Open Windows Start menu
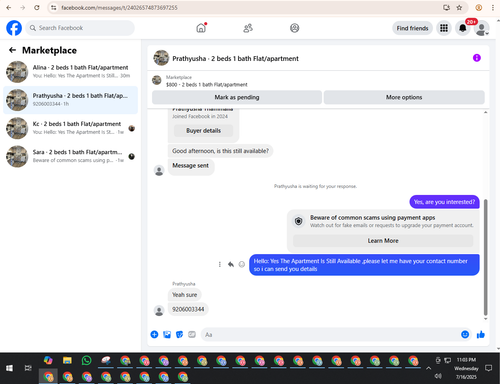The width and height of the screenshot is (500, 384). (x=9, y=368)
